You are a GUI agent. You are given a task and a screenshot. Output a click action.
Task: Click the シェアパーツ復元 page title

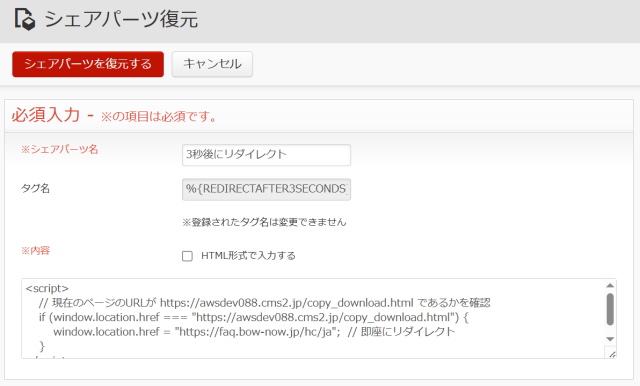click(x=121, y=19)
